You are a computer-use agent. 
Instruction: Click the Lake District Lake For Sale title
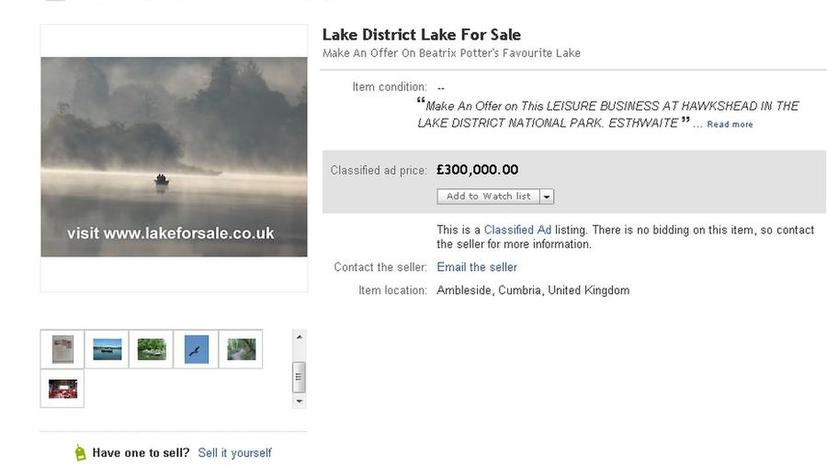pyautogui.click(x=421, y=35)
